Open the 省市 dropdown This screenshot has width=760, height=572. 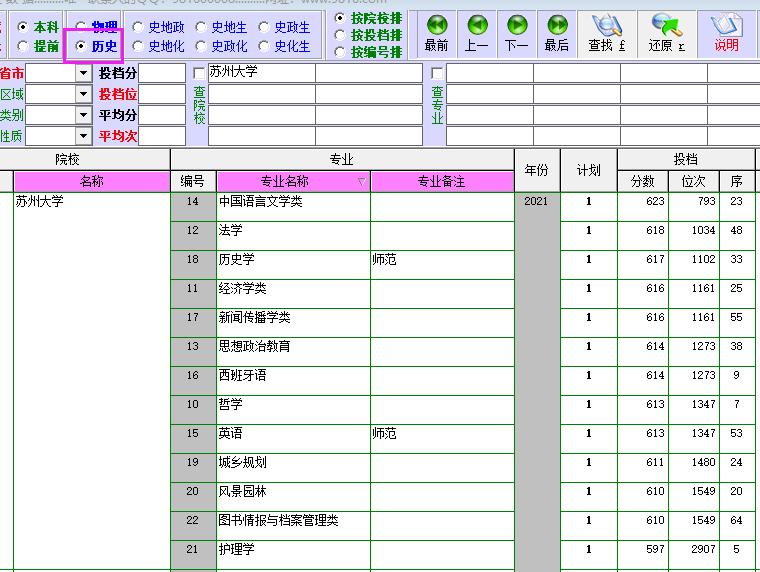83,74
